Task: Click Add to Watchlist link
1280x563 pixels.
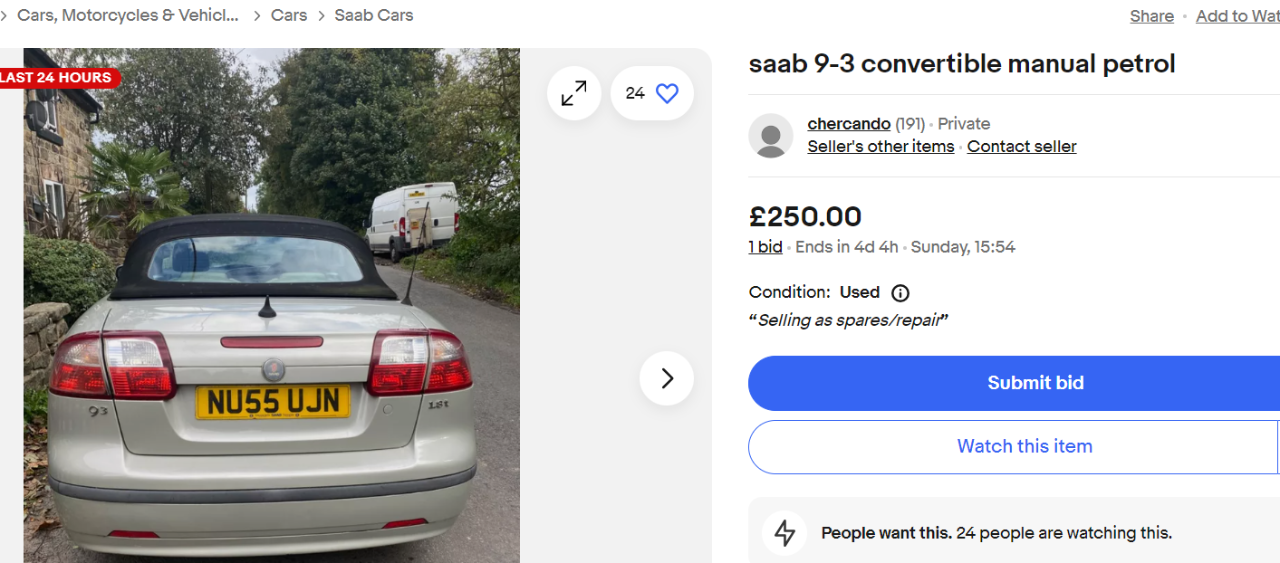Action: point(1237,16)
